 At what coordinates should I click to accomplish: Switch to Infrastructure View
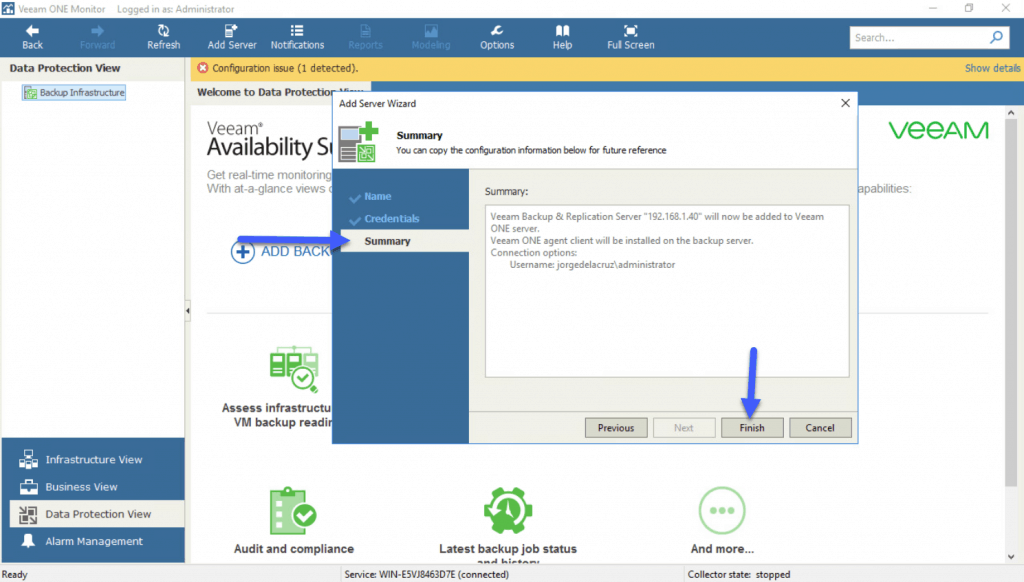click(94, 460)
